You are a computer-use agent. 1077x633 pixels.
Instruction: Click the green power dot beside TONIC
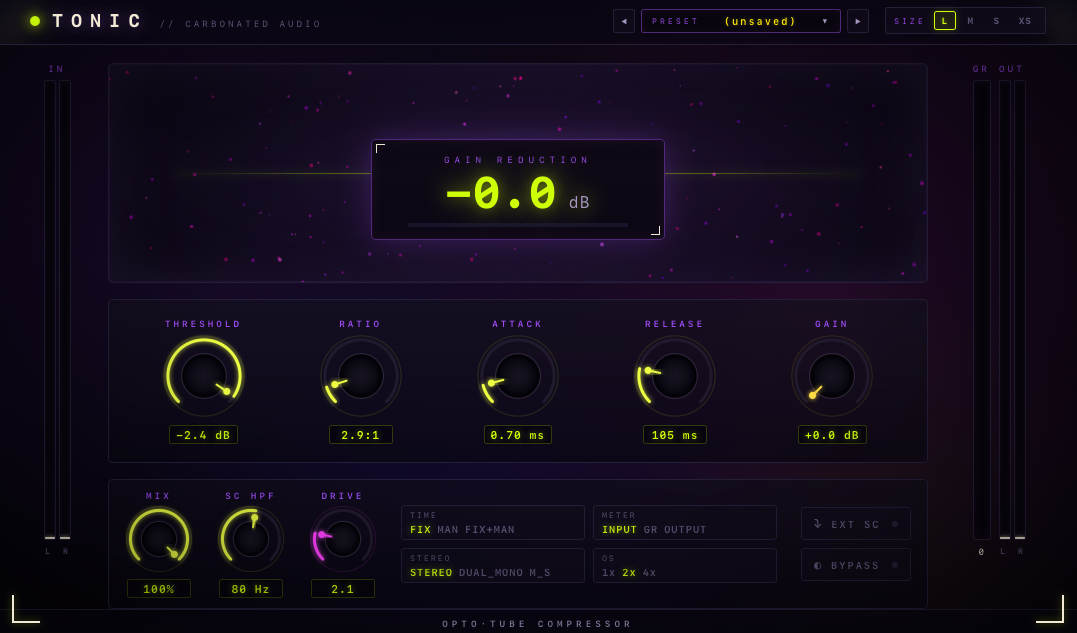point(35,21)
